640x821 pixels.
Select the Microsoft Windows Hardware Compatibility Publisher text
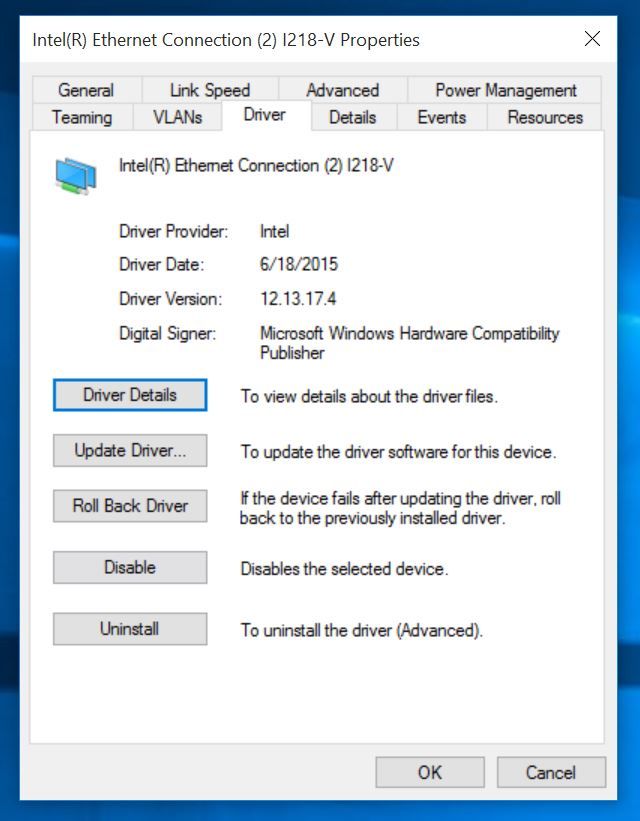pyautogui.click(x=410, y=343)
